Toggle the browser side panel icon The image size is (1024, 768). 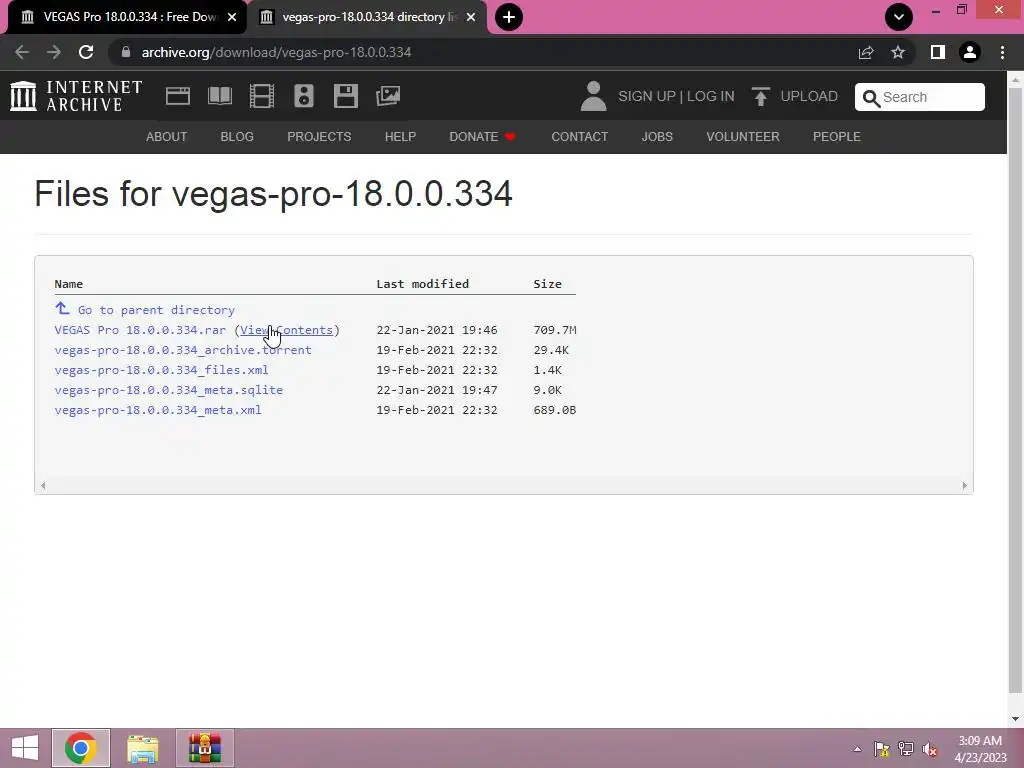[938, 52]
